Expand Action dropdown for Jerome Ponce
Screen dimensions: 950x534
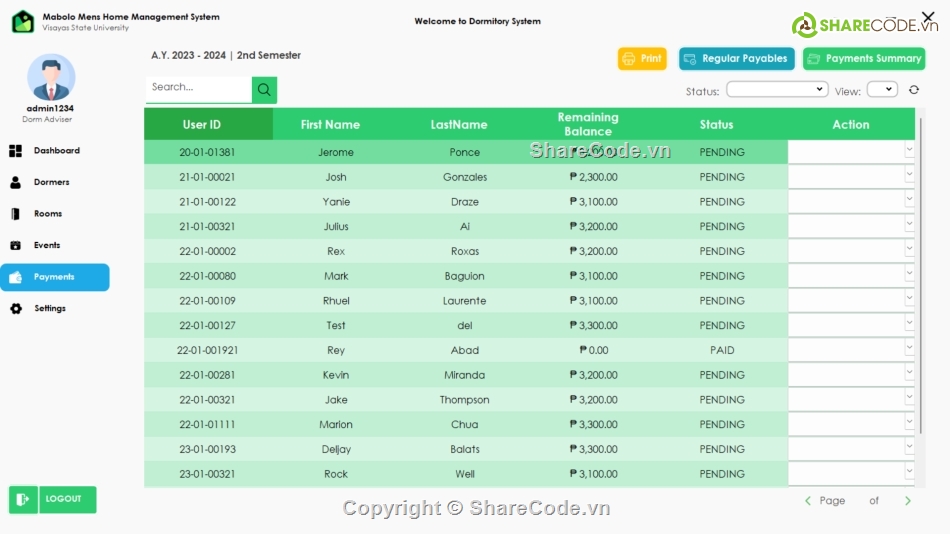tap(909, 150)
